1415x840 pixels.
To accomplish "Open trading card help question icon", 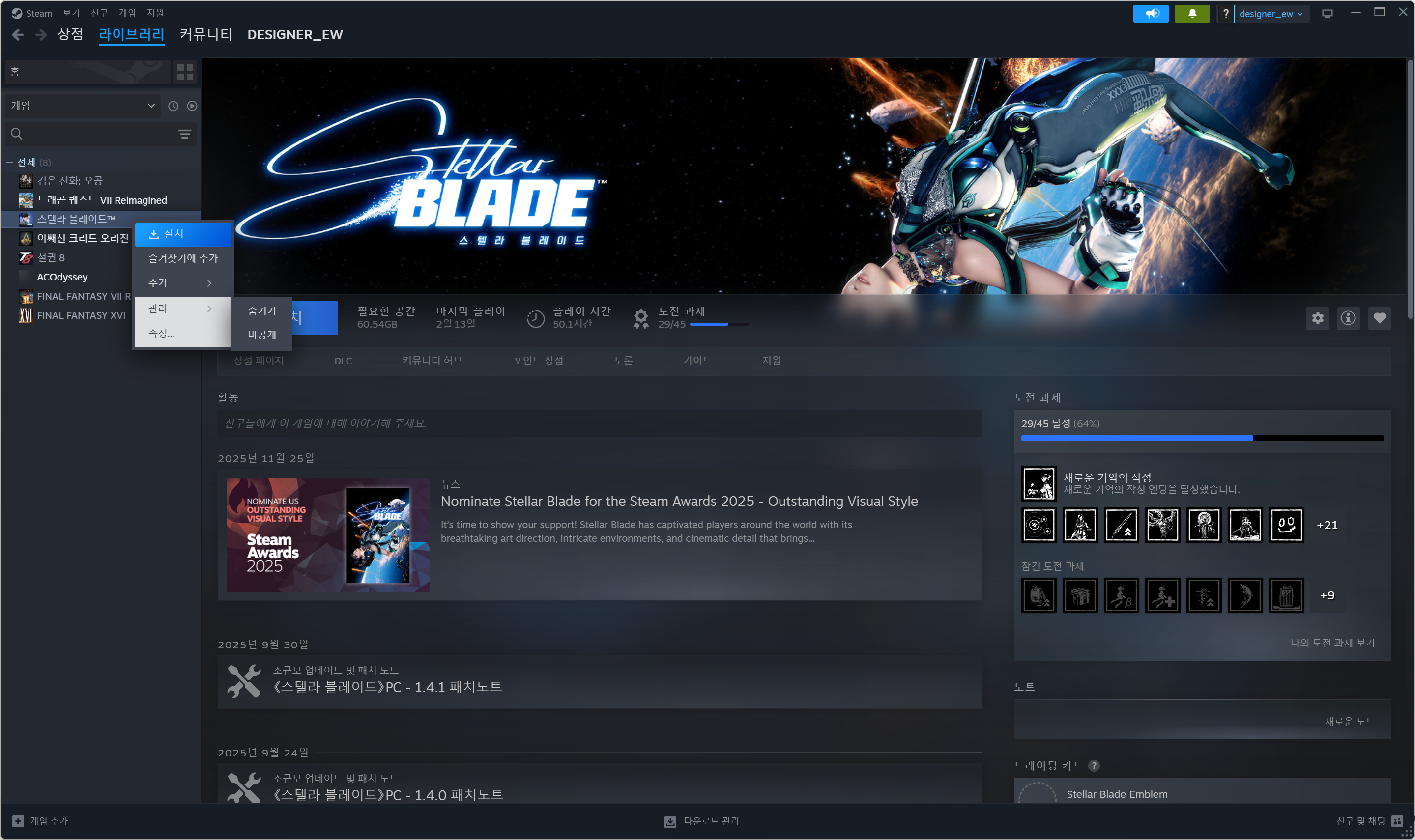I will point(1094,766).
